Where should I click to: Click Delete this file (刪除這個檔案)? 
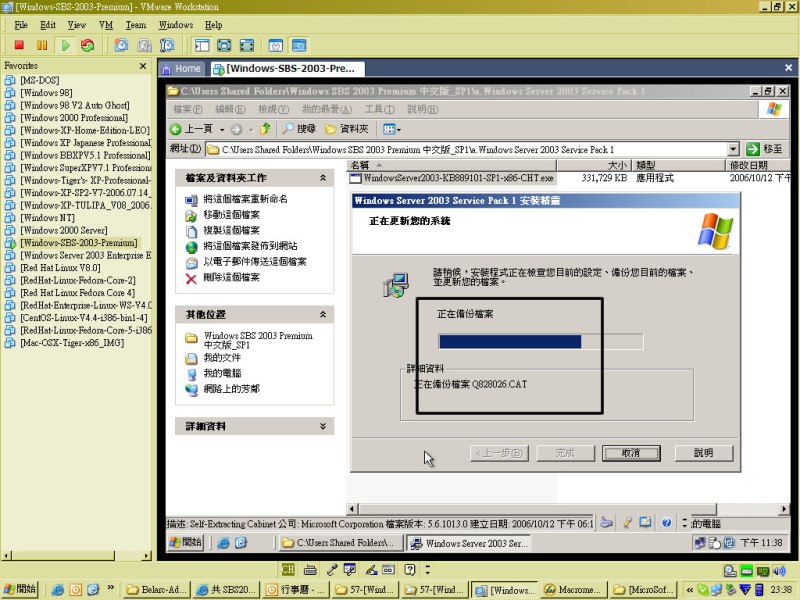click(232, 277)
